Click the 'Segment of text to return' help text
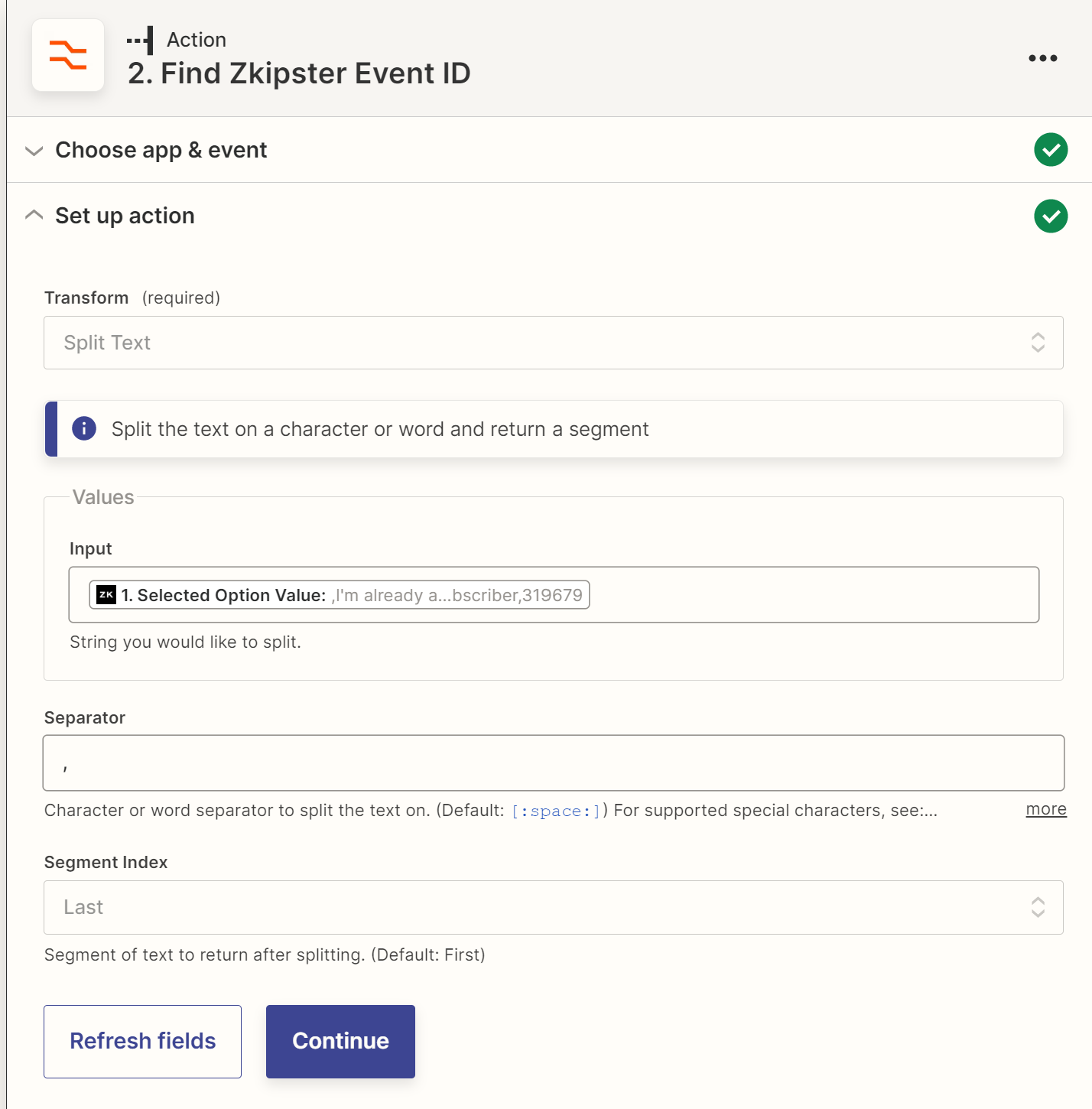1092x1109 pixels. [x=265, y=955]
